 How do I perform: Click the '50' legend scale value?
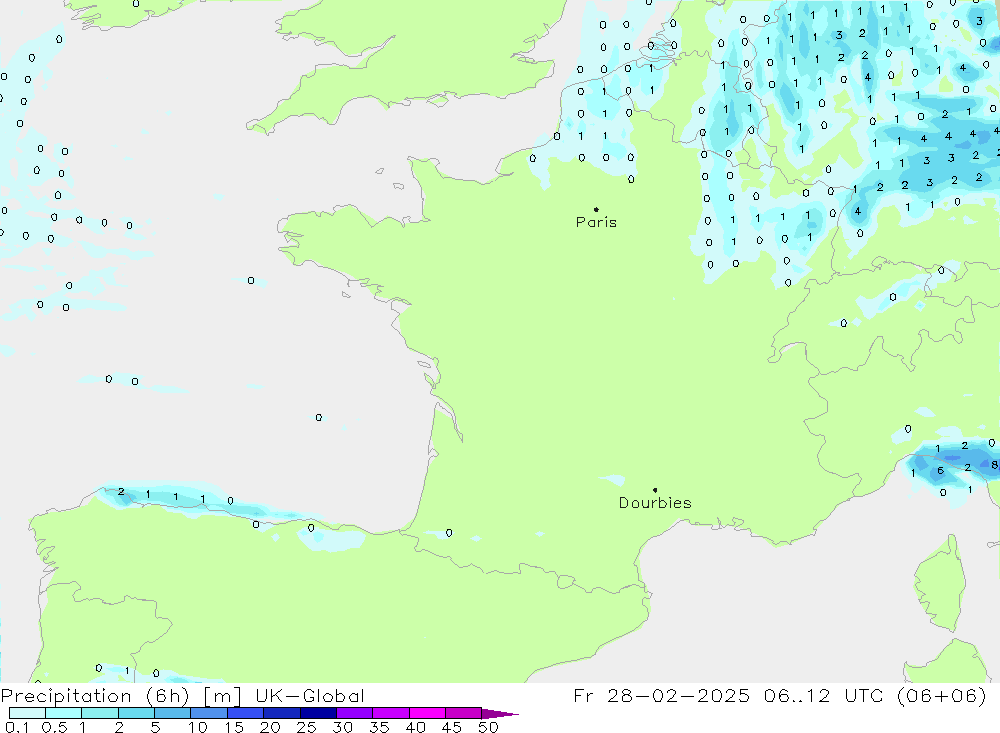(488, 727)
